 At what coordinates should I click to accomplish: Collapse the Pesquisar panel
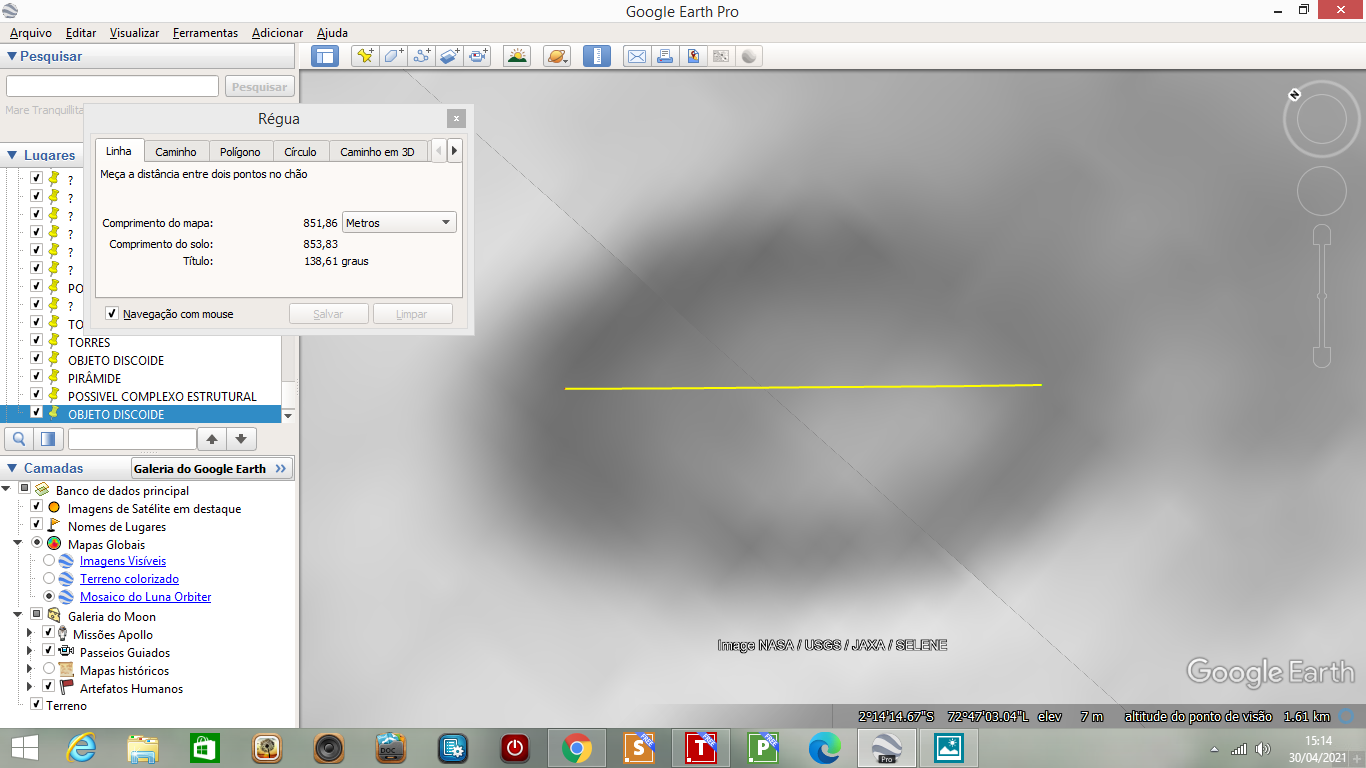(x=12, y=57)
